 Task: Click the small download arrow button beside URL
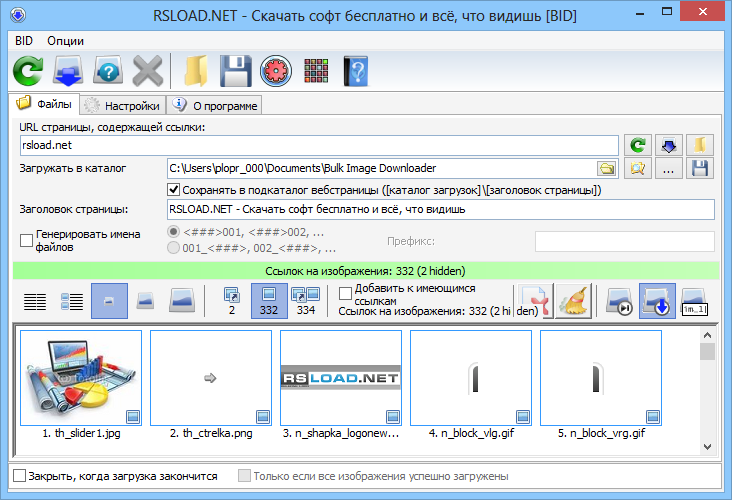pyautogui.click(x=669, y=145)
